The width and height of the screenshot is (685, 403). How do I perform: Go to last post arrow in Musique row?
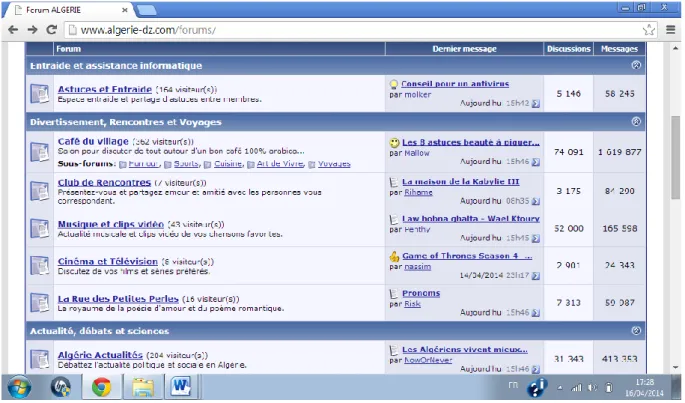pos(536,238)
